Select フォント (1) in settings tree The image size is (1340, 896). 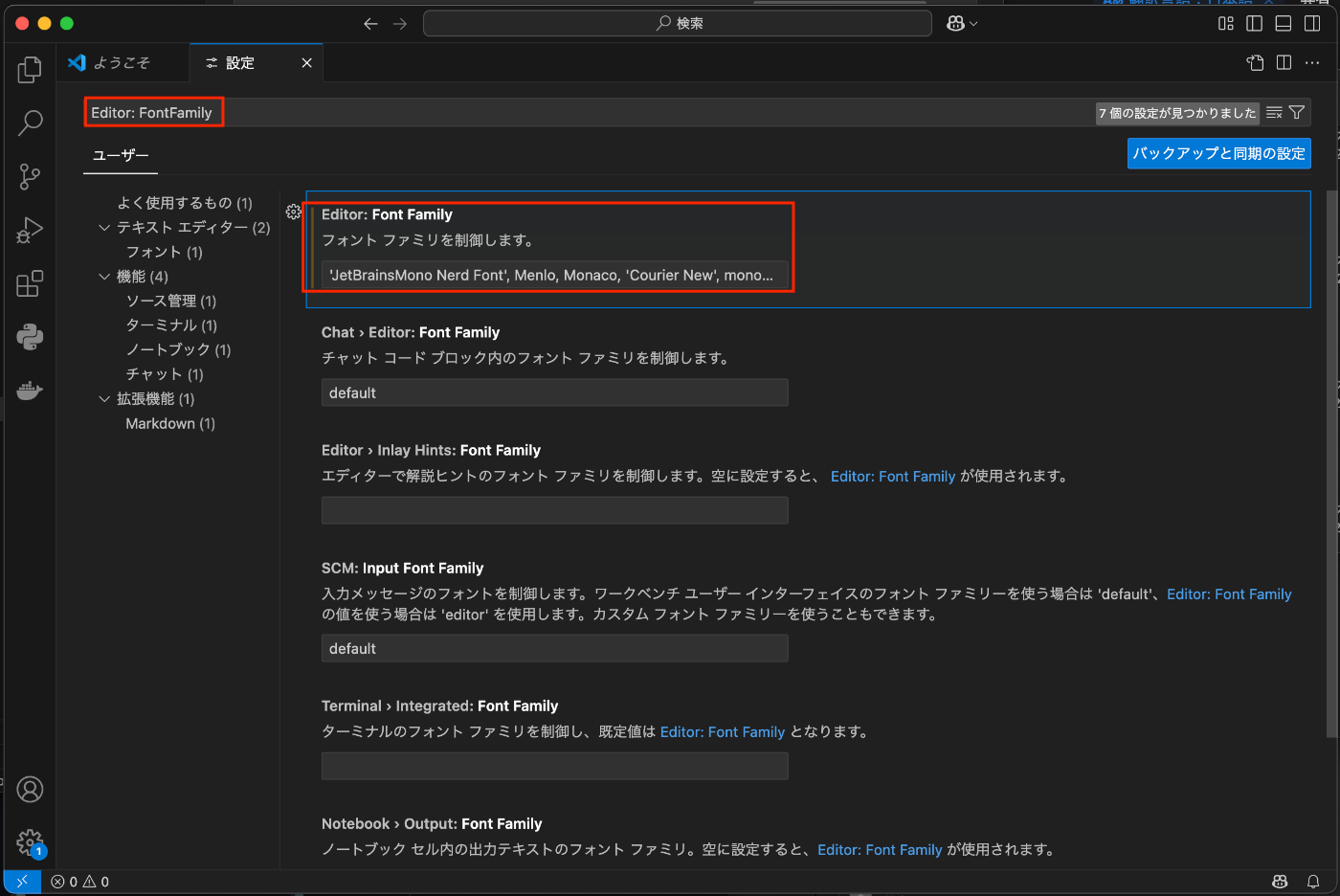tap(165, 252)
